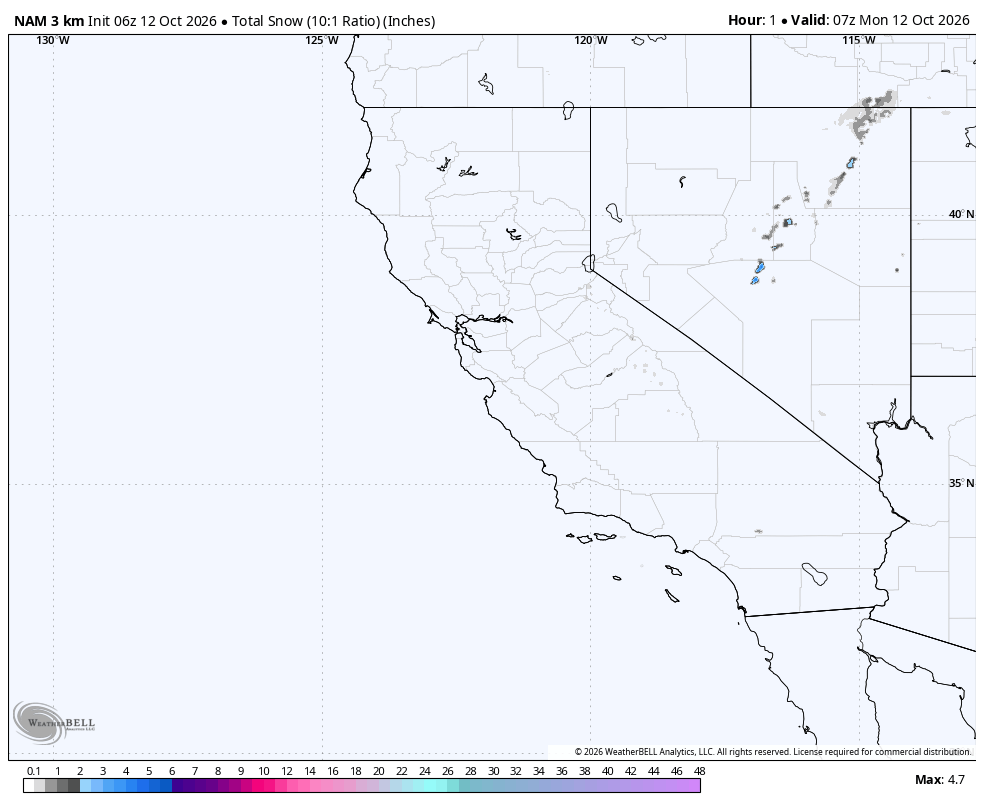
Task: Click the '6' color scale label
Action: (x=172, y=771)
